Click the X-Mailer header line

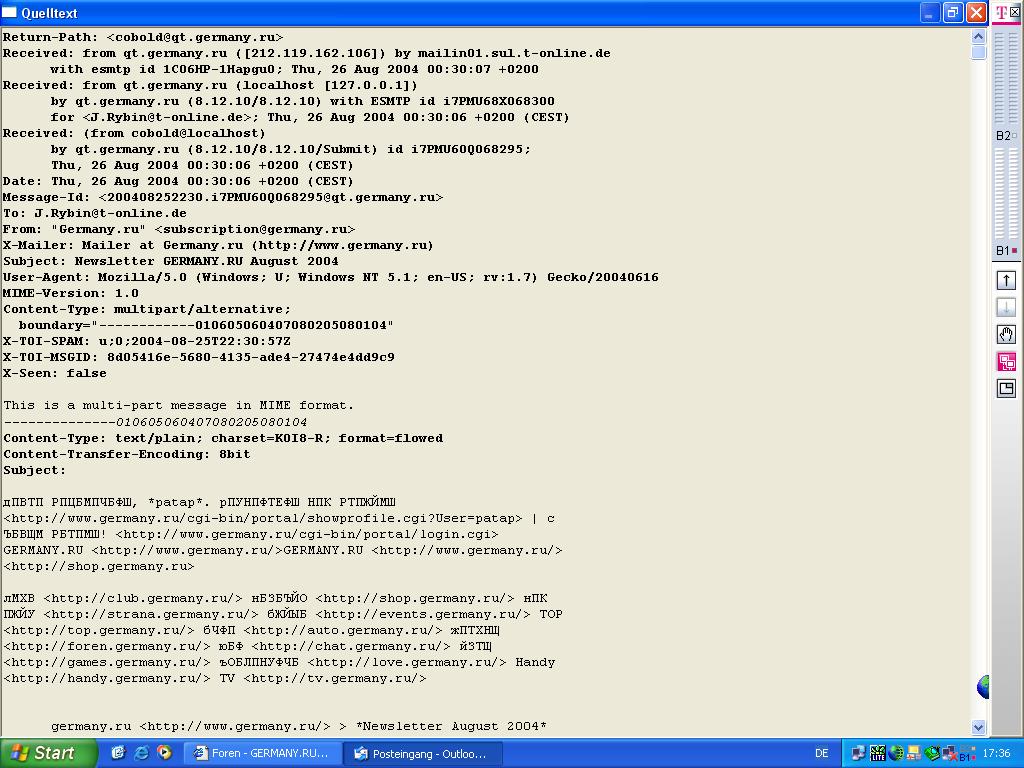pyautogui.click(x=218, y=246)
